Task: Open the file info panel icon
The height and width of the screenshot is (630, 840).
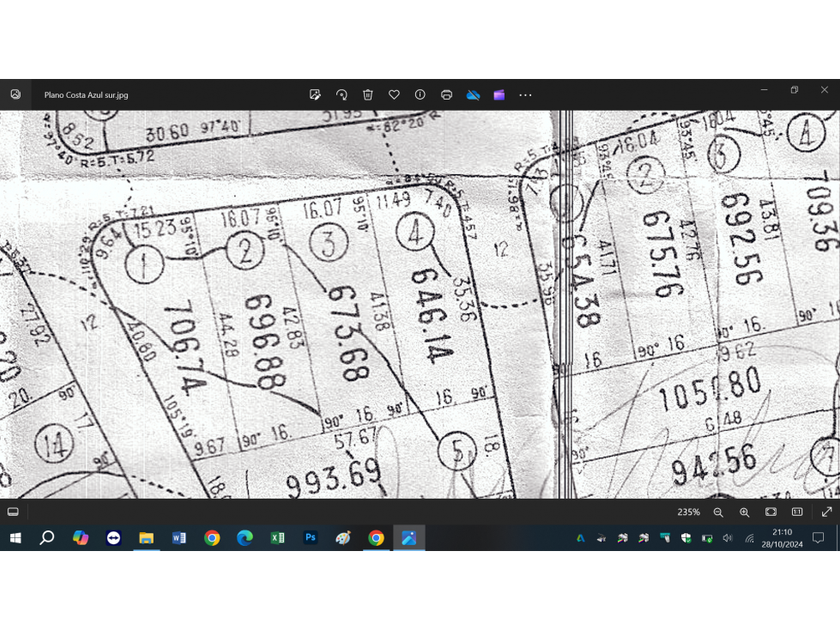Action: click(420, 95)
